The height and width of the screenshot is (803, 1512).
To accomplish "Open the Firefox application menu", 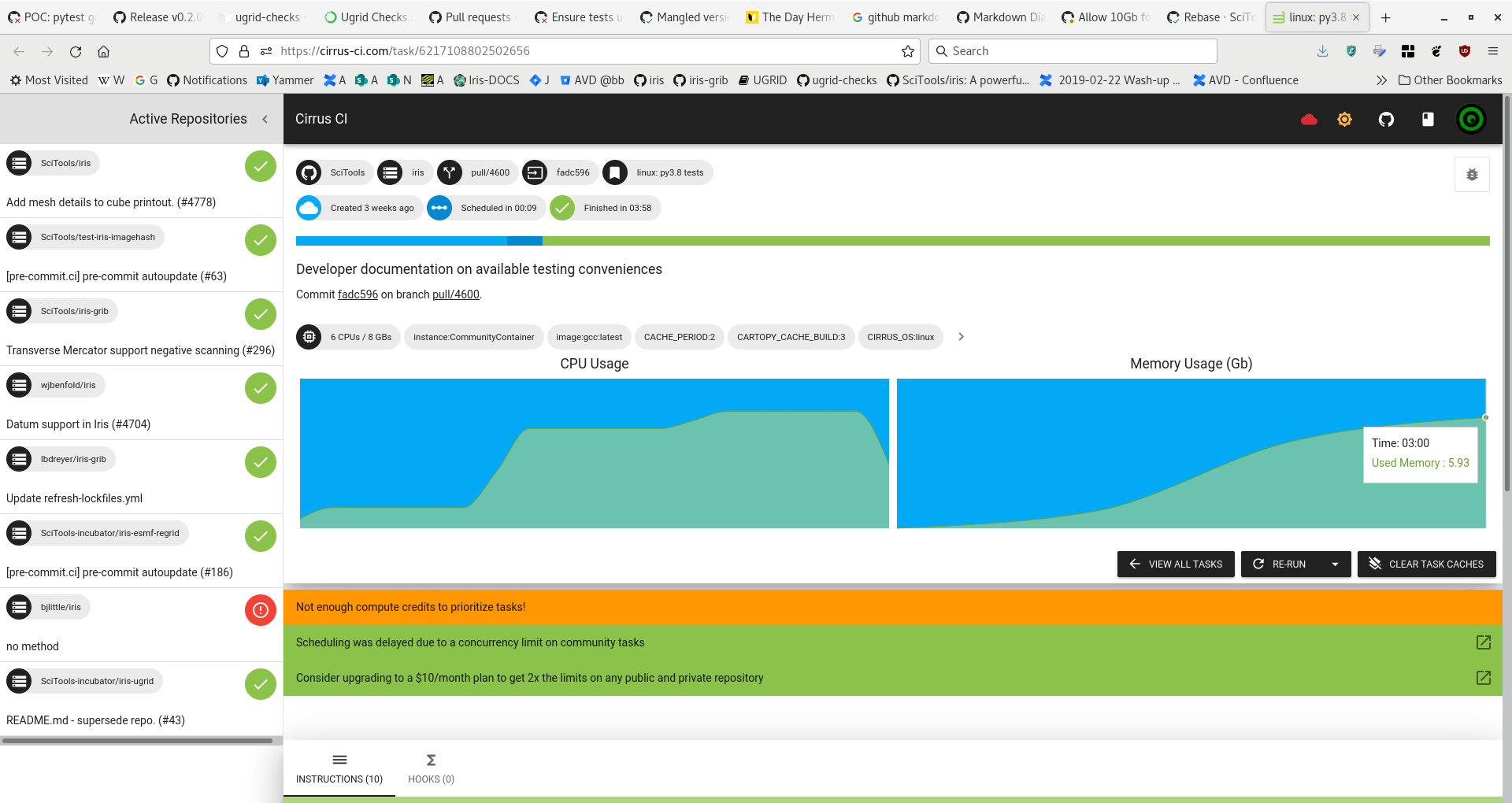I will (x=1493, y=51).
